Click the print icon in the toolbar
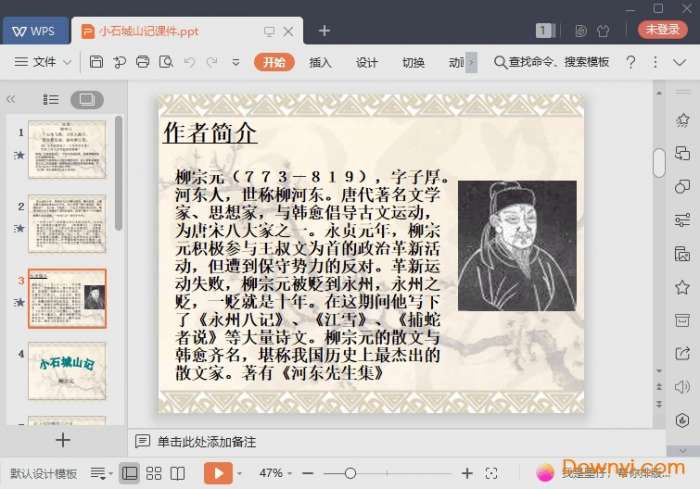Viewport: 700px width, 489px height. tap(142, 62)
